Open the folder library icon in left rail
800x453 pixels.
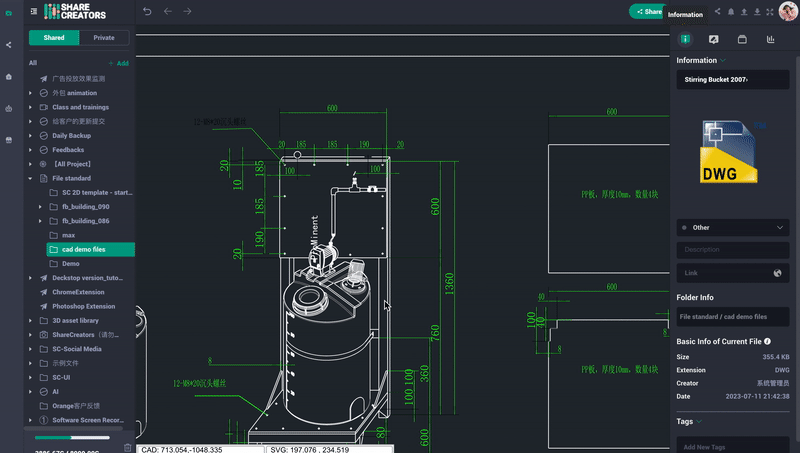pos(9,13)
